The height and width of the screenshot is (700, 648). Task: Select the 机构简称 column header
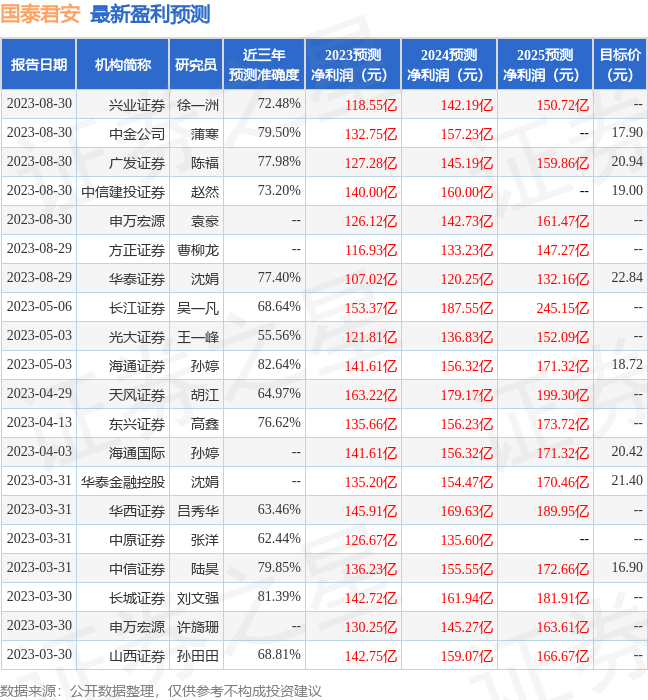(x=123, y=65)
